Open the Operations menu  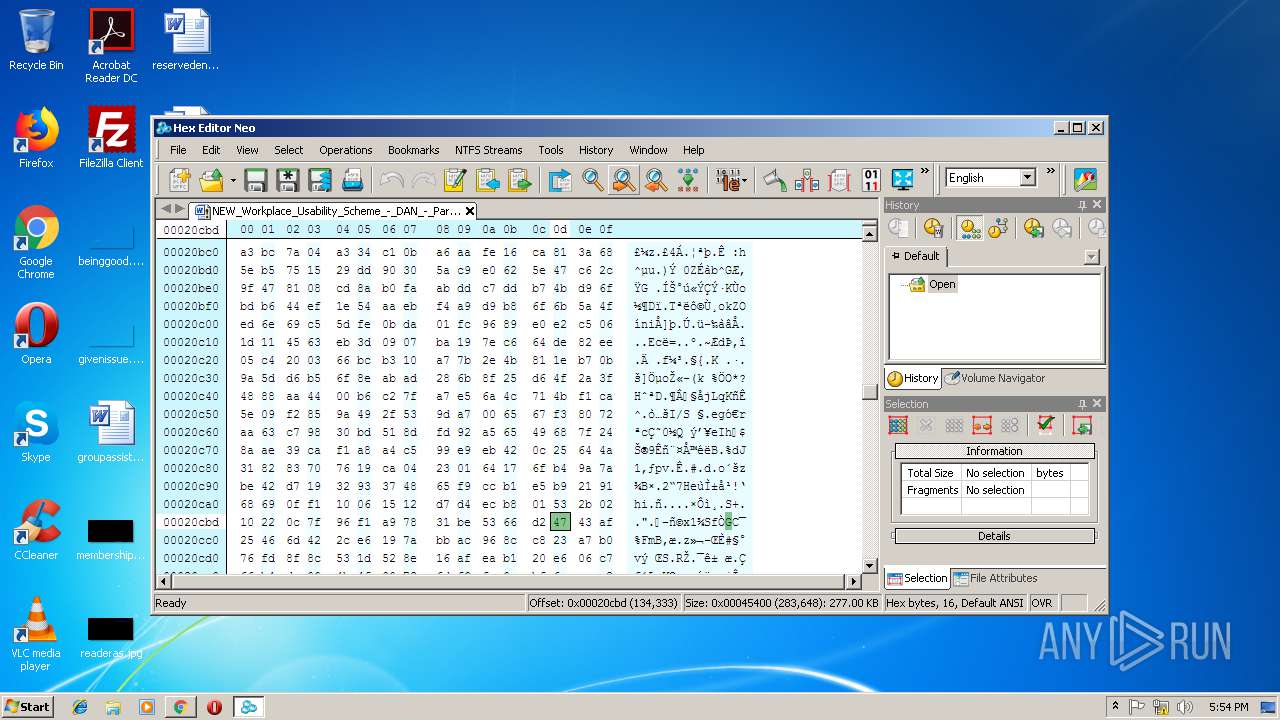pos(346,150)
